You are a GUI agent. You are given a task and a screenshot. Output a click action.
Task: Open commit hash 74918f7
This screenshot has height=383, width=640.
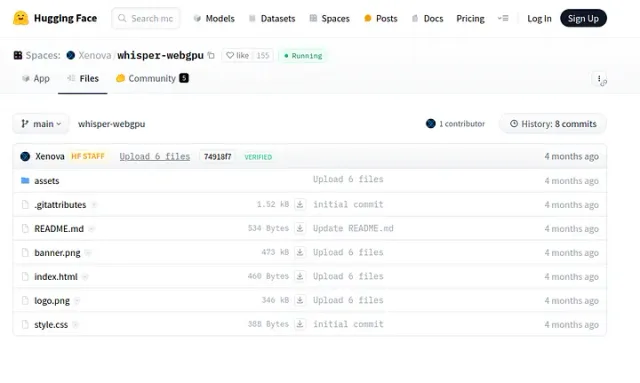(218, 156)
